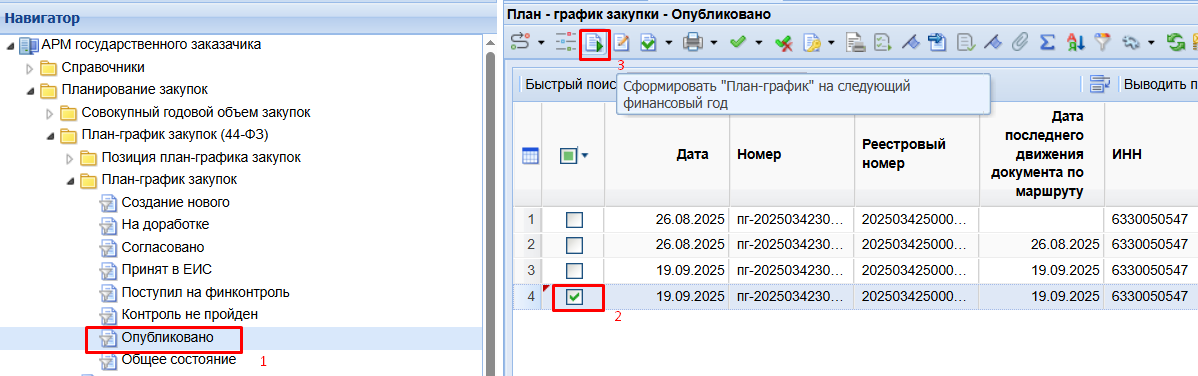Check the checkbox in row 3
The width and height of the screenshot is (1198, 376).
(x=574, y=271)
